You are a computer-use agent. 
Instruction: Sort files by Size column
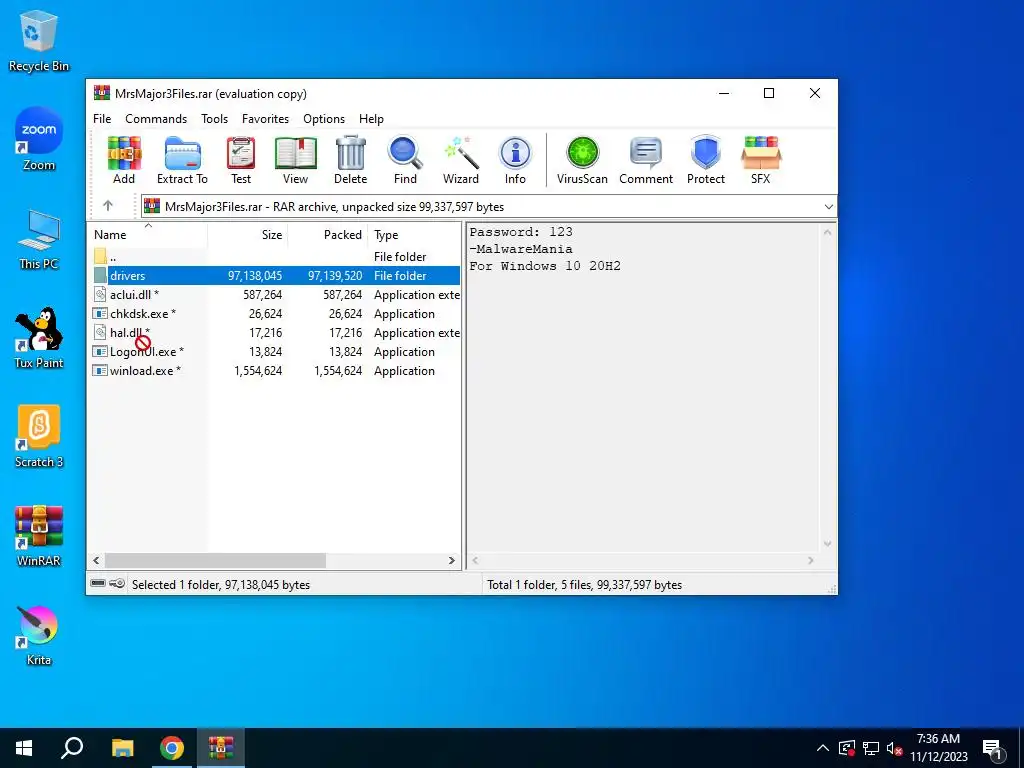tap(248, 234)
